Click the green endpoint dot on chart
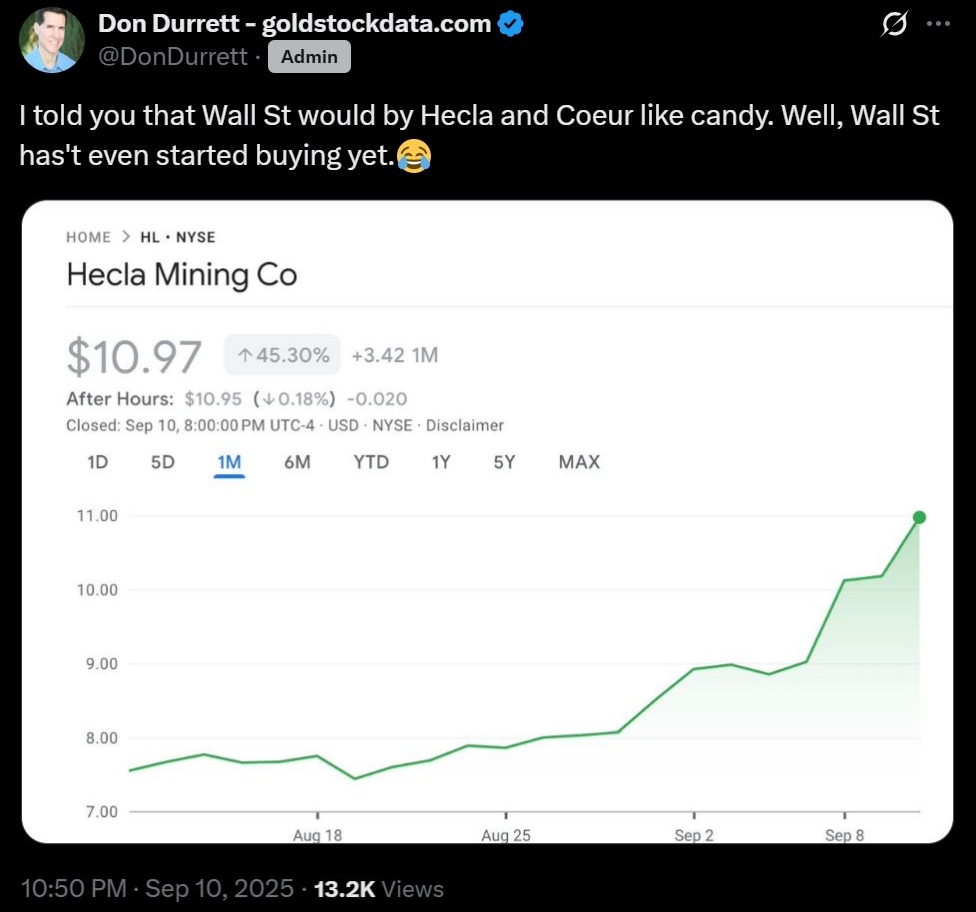The width and height of the screenshot is (976, 912). click(x=919, y=518)
